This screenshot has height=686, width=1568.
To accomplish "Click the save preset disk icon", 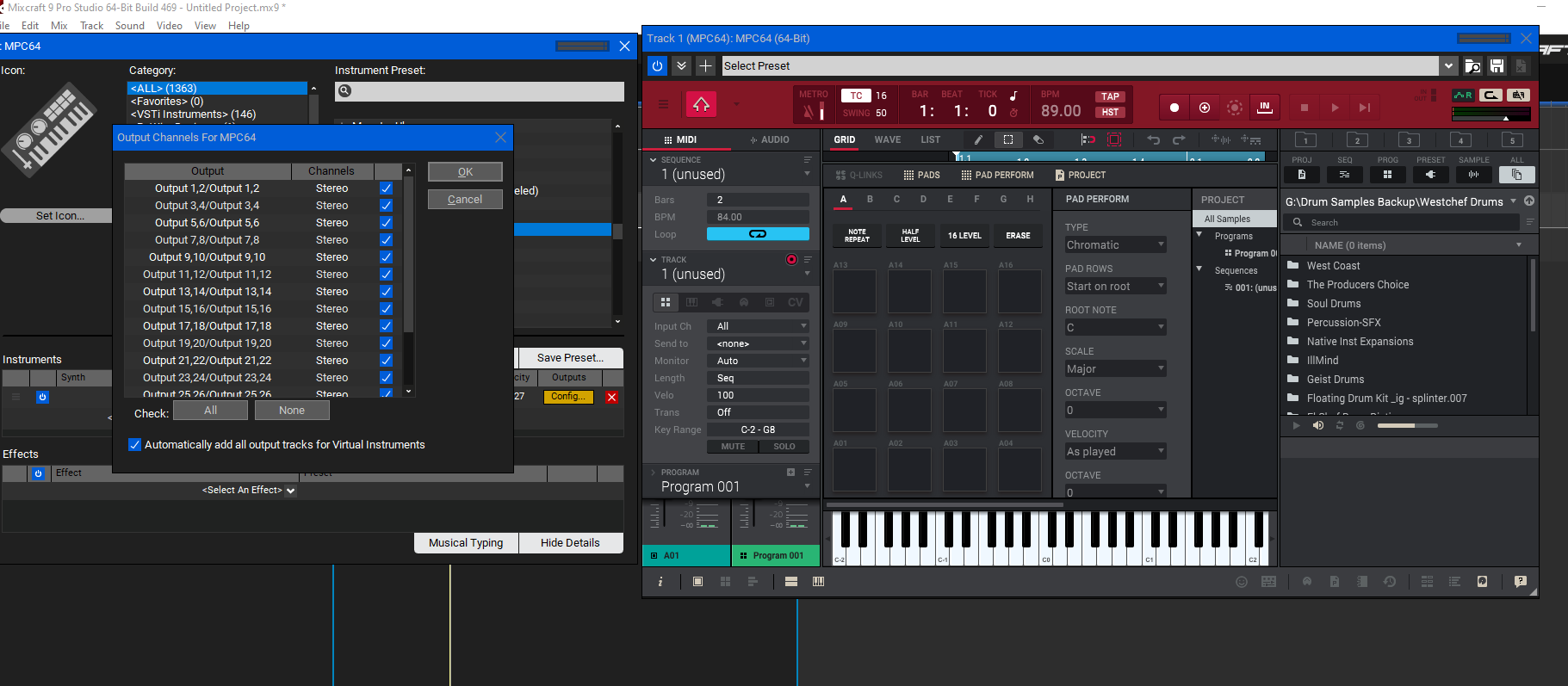I will [1497, 66].
